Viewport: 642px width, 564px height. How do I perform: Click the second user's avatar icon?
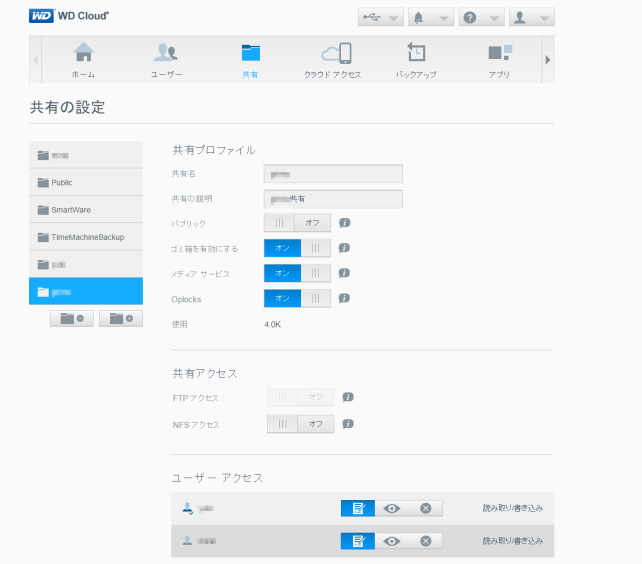click(187, 541)
